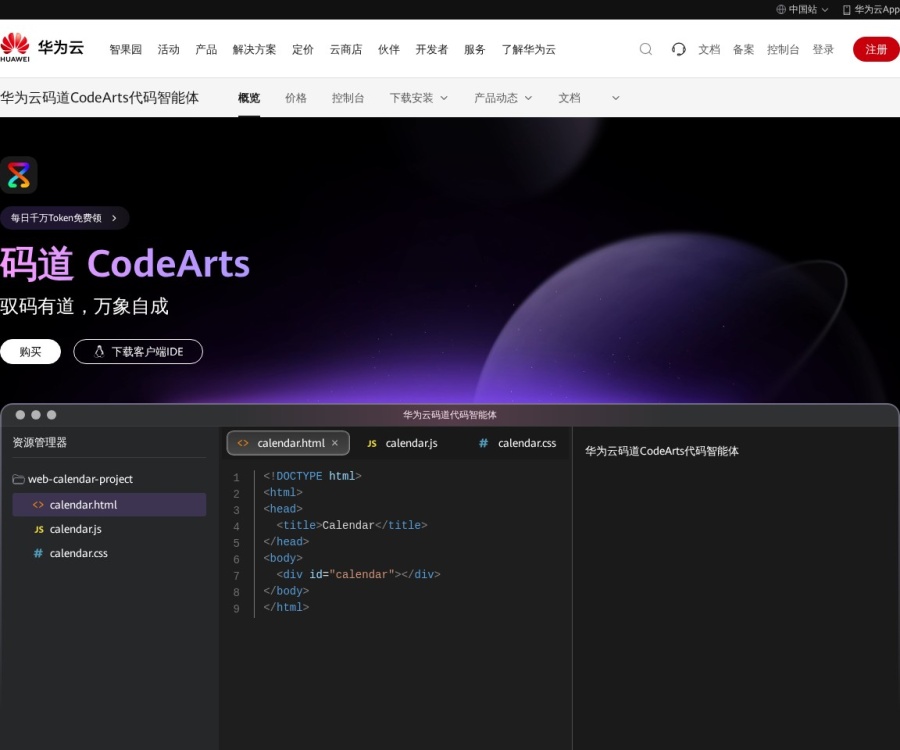Click folder icon of web-calendar-project

click(18, 479)
